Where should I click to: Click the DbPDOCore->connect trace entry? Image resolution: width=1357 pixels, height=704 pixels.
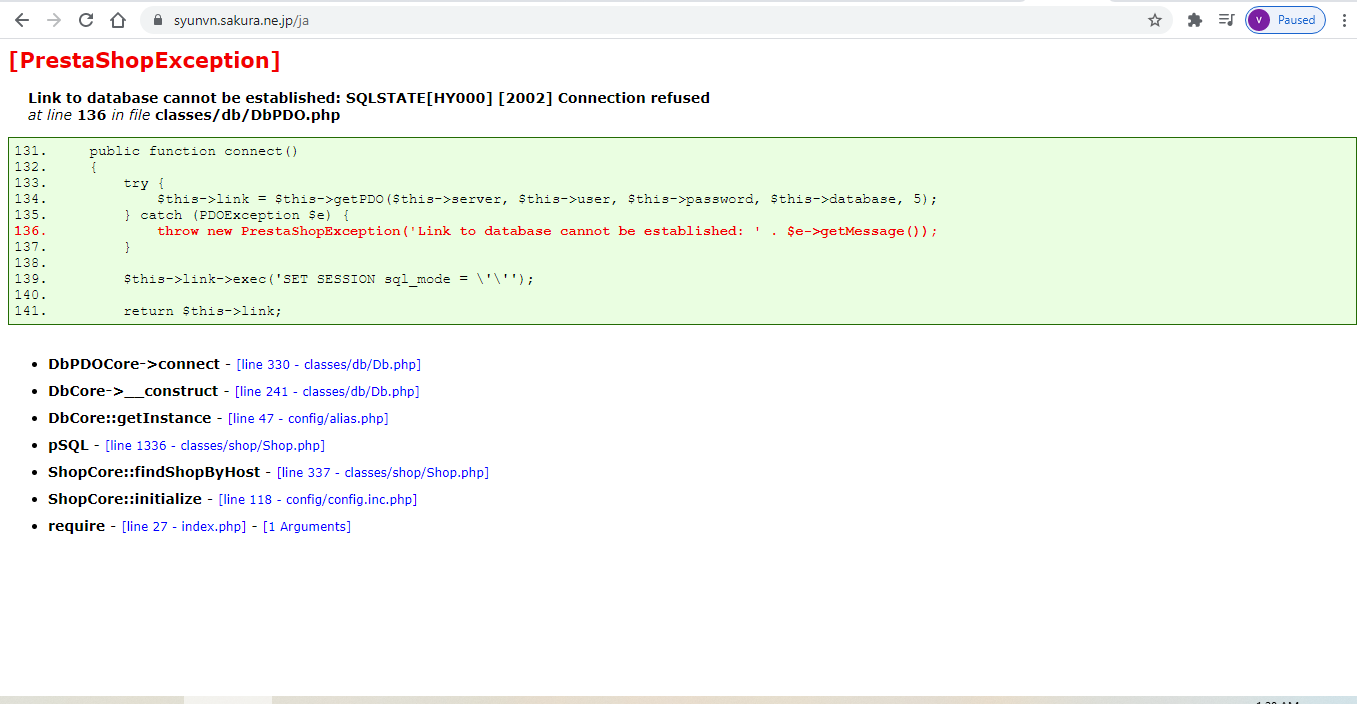coord(134,364)
